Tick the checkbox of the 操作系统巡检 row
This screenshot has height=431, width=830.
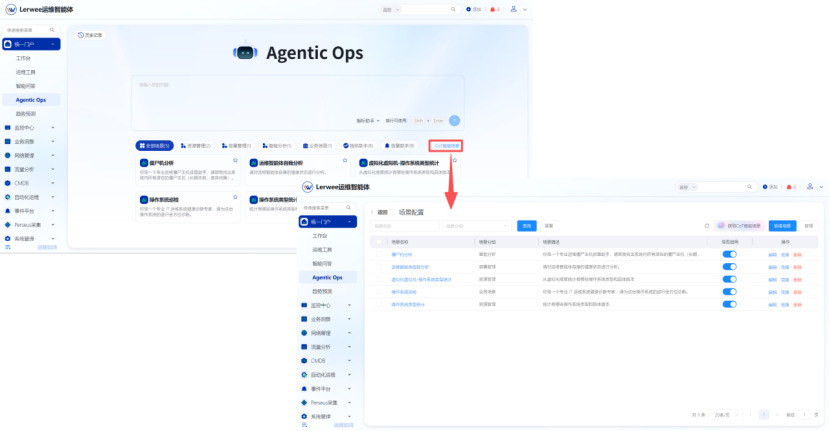378,292
